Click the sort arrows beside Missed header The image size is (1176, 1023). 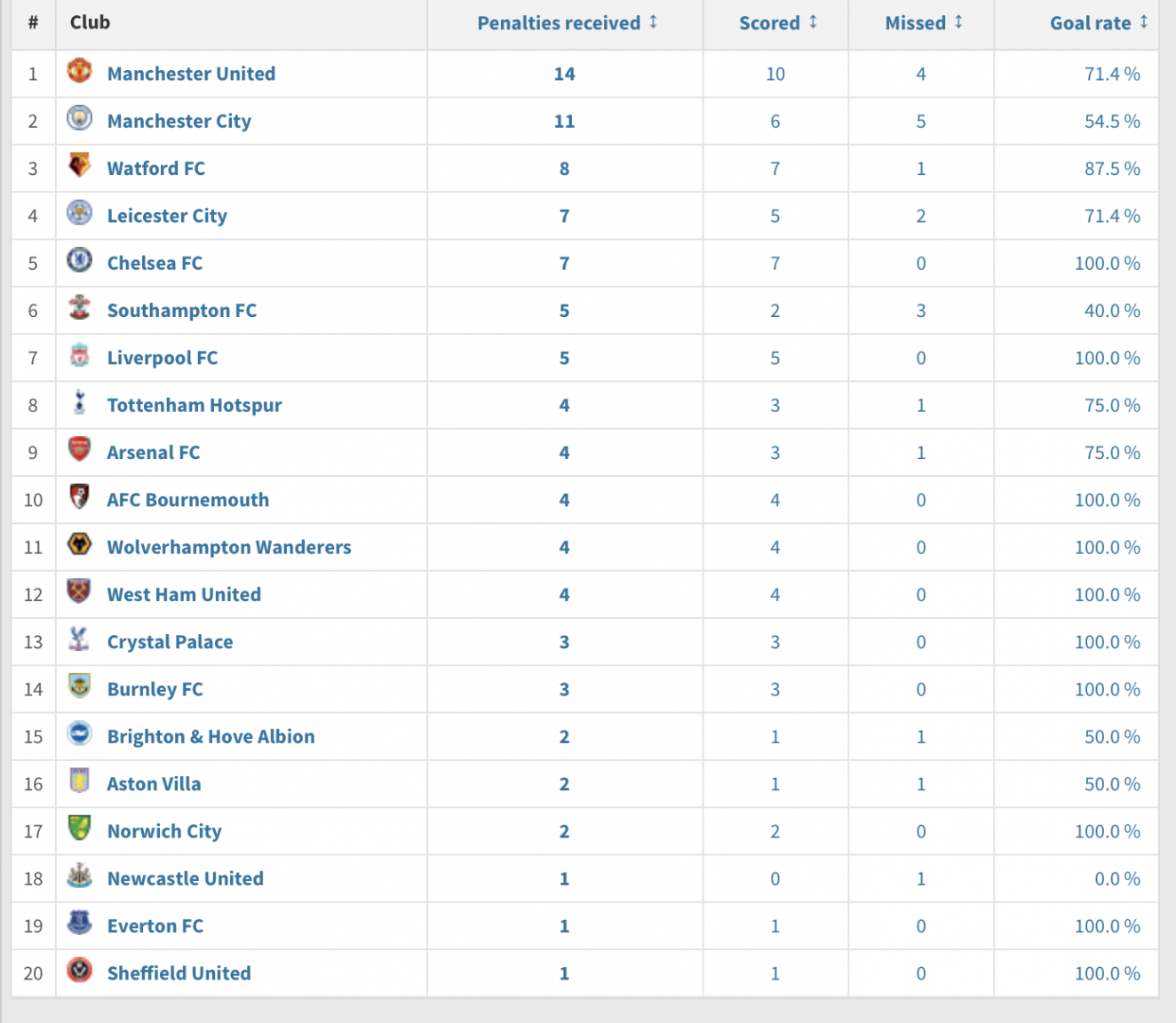[957, 24]
